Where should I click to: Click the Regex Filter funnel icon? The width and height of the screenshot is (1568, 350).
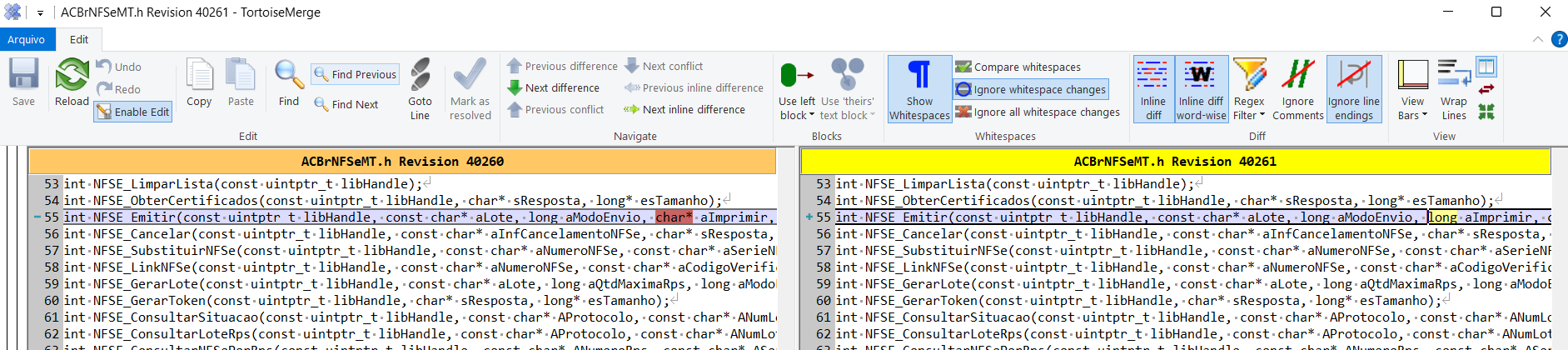click(1249, 74)
